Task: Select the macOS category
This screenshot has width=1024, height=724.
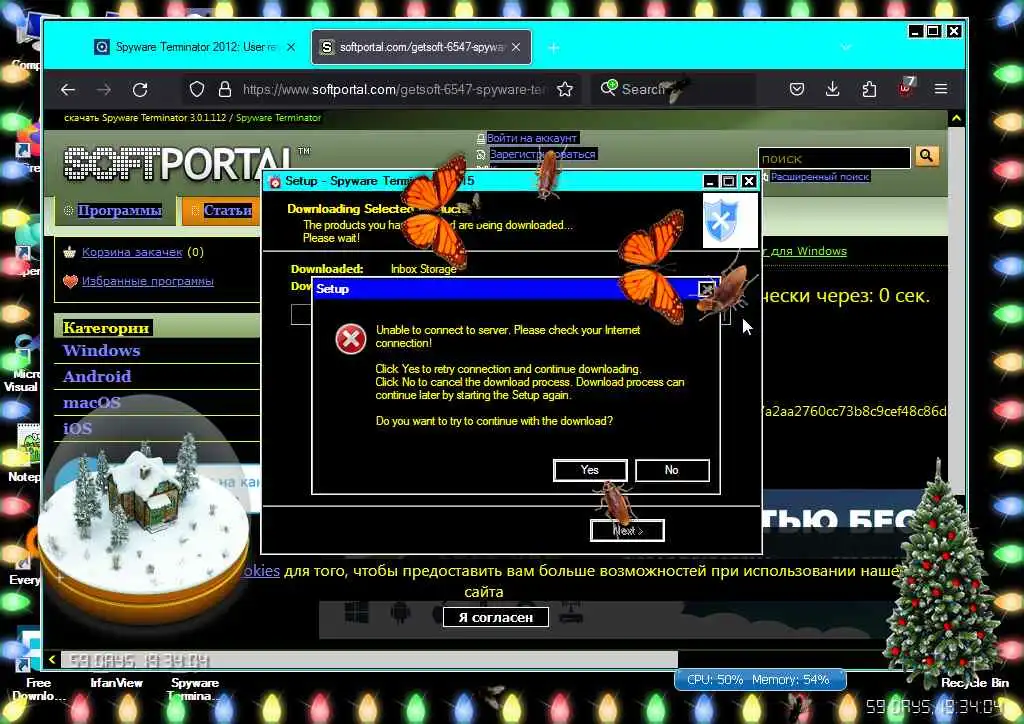Action: [91, 403]
